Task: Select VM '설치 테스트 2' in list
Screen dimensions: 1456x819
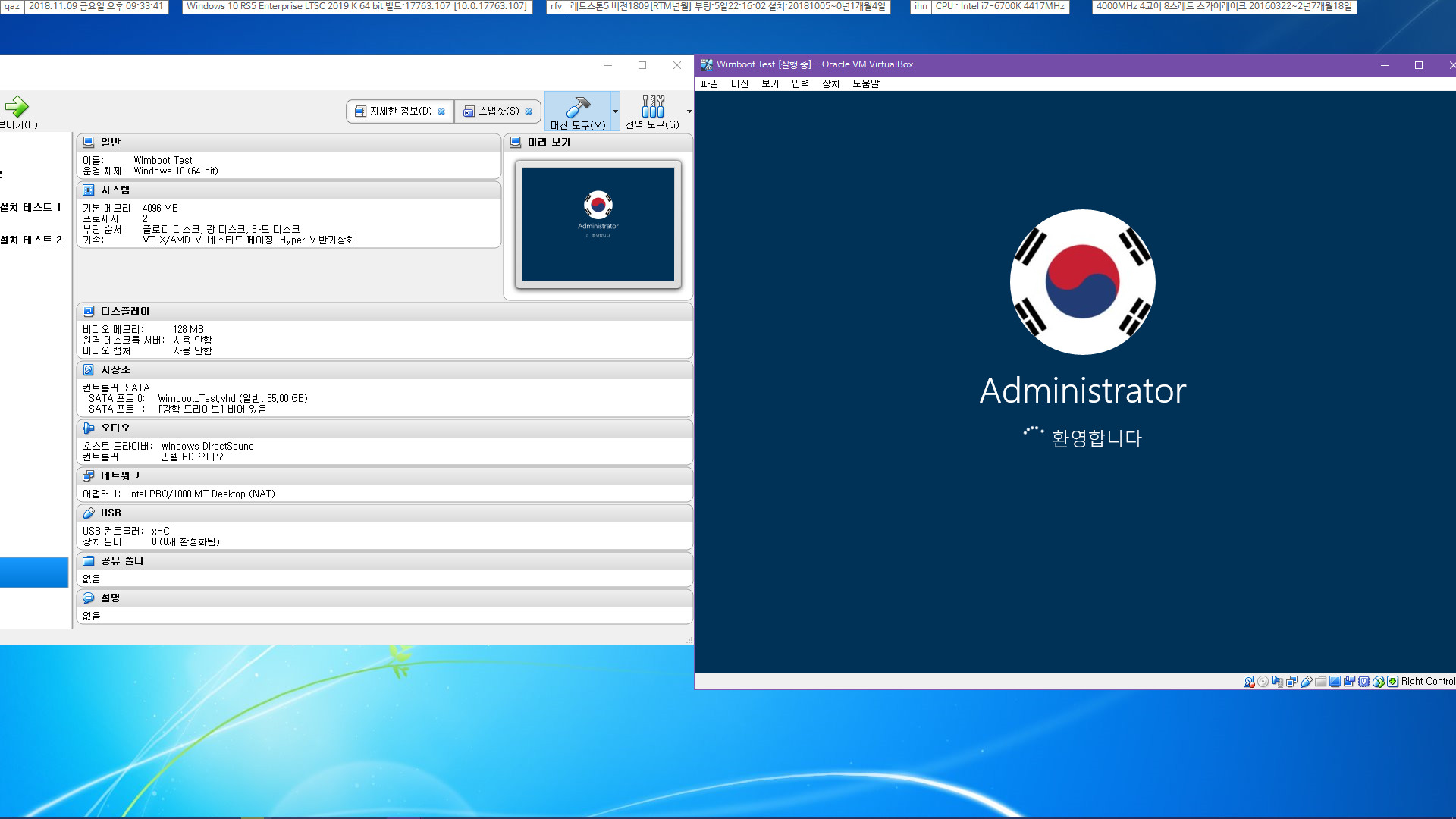Action: [31, 240]
